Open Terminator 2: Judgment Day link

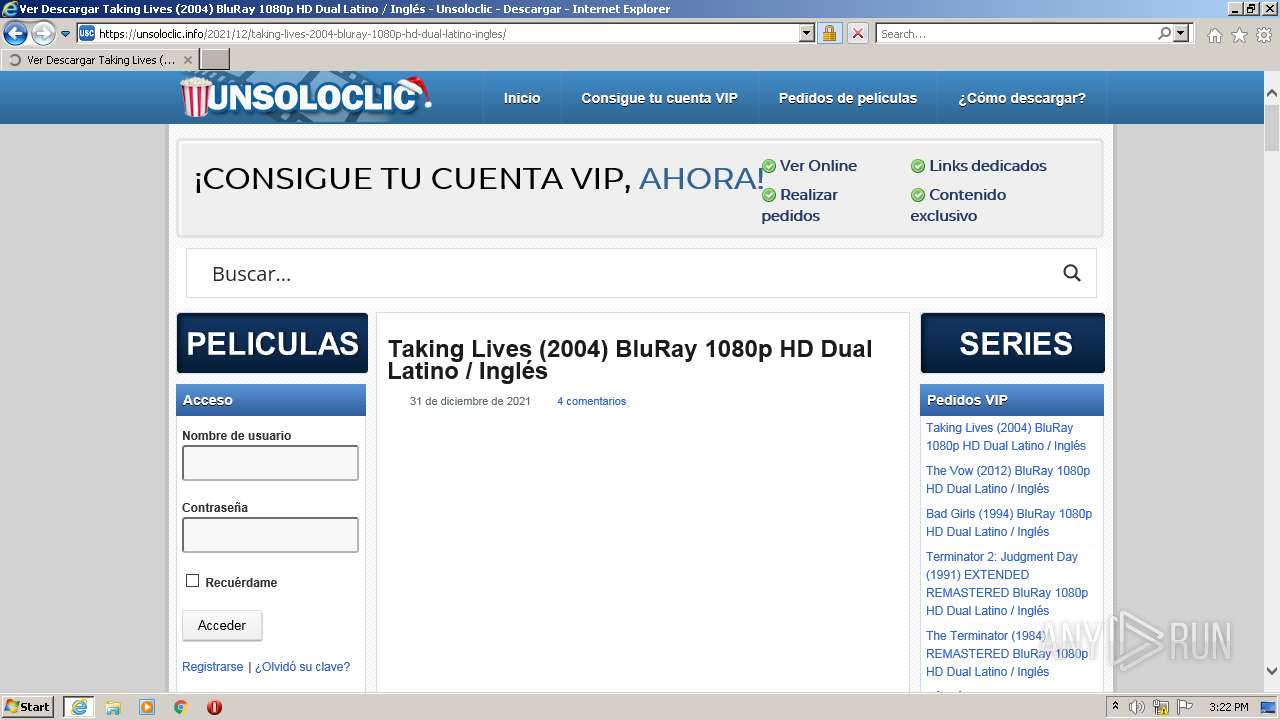1007,584
